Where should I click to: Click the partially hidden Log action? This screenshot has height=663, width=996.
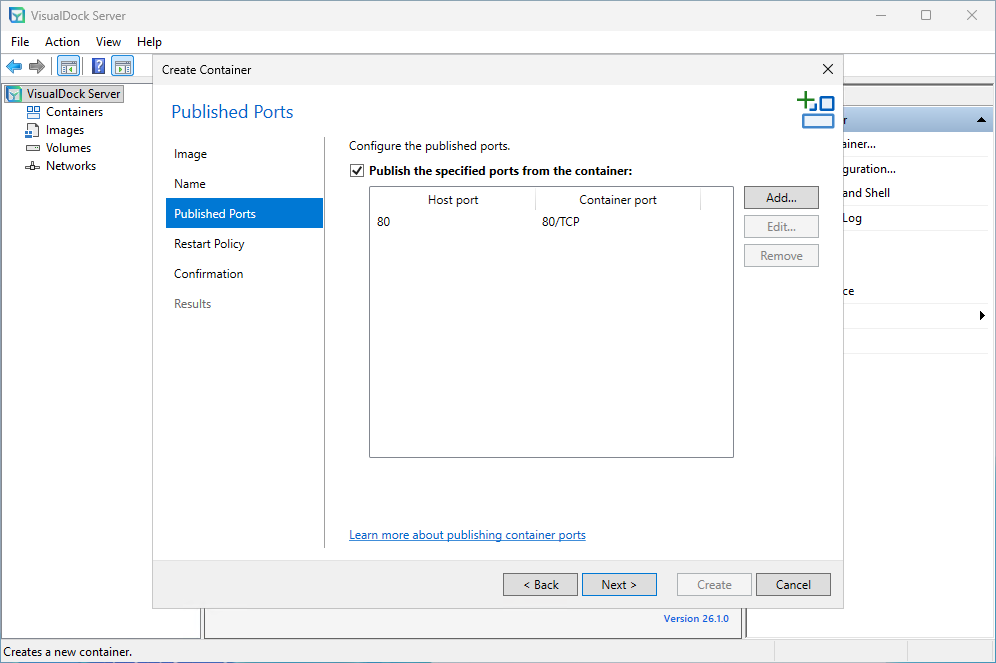pyautogui.click(x=852, y=218)
